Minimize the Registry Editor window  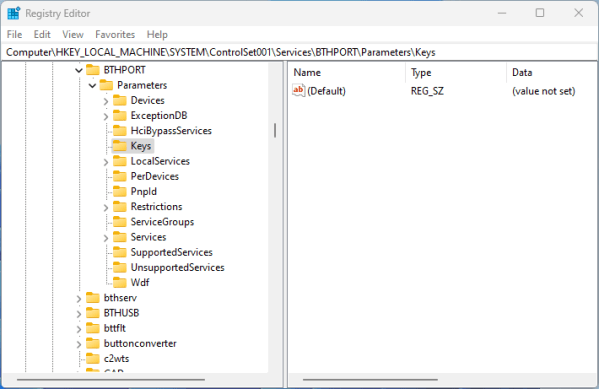(x=502, y=13)
